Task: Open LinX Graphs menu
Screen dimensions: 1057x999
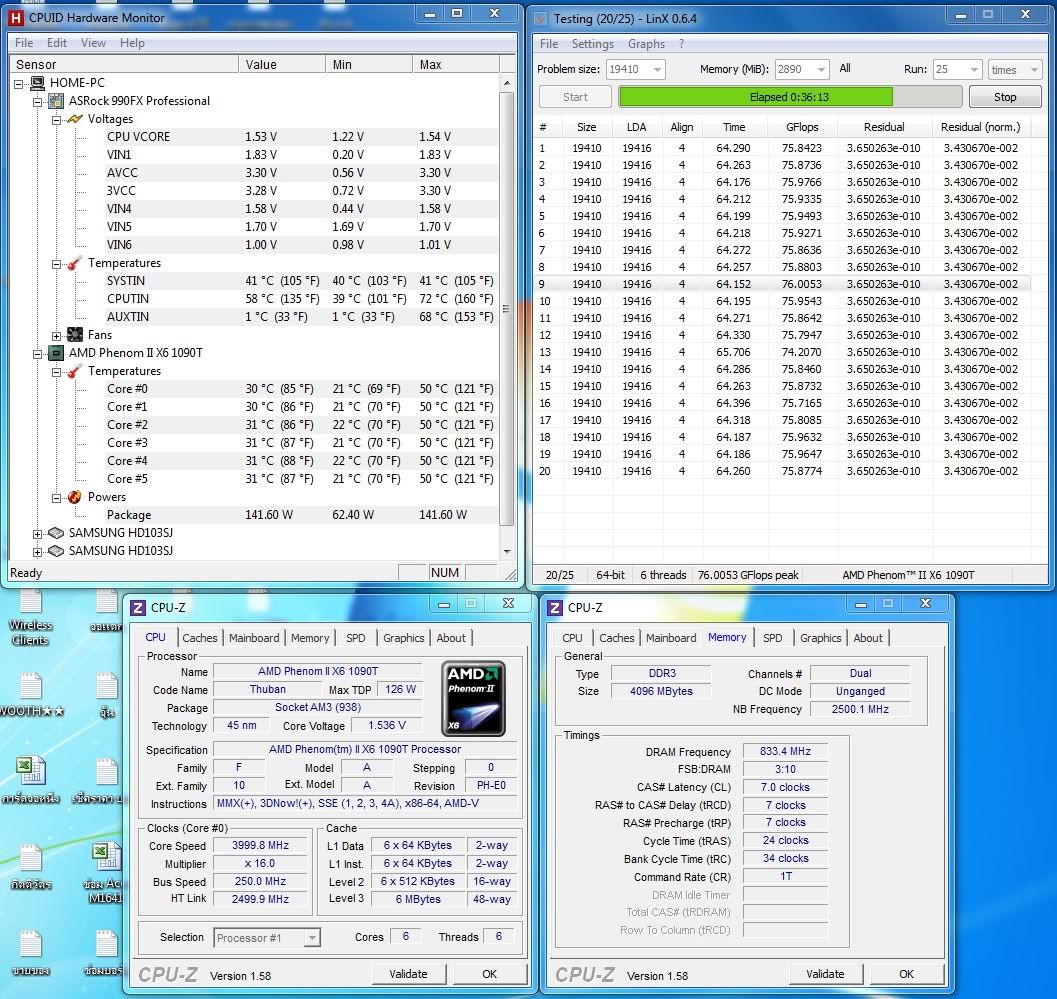Action: [x=646, y=44]
